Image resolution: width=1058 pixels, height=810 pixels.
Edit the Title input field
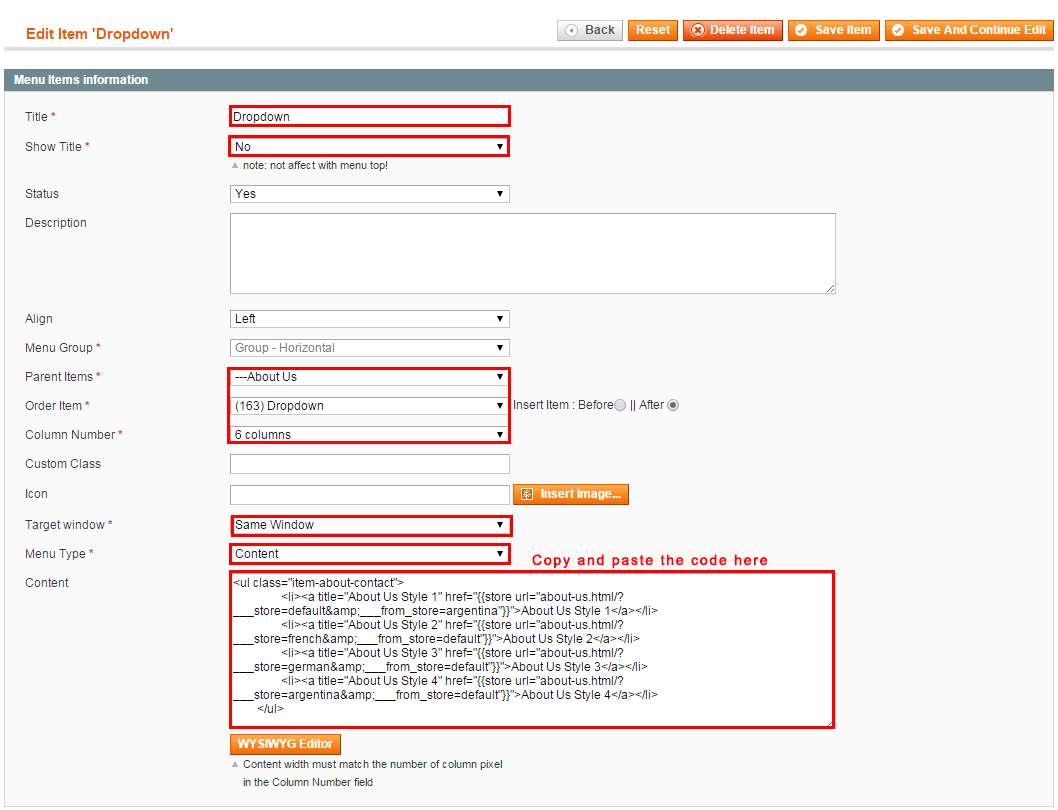[370, 116]
